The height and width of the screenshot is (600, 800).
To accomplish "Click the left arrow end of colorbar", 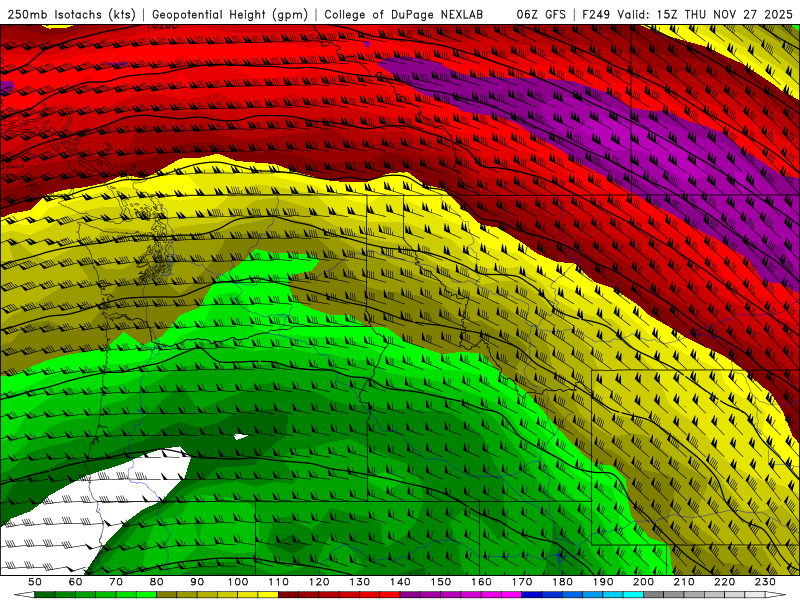I will coord(24,595).
